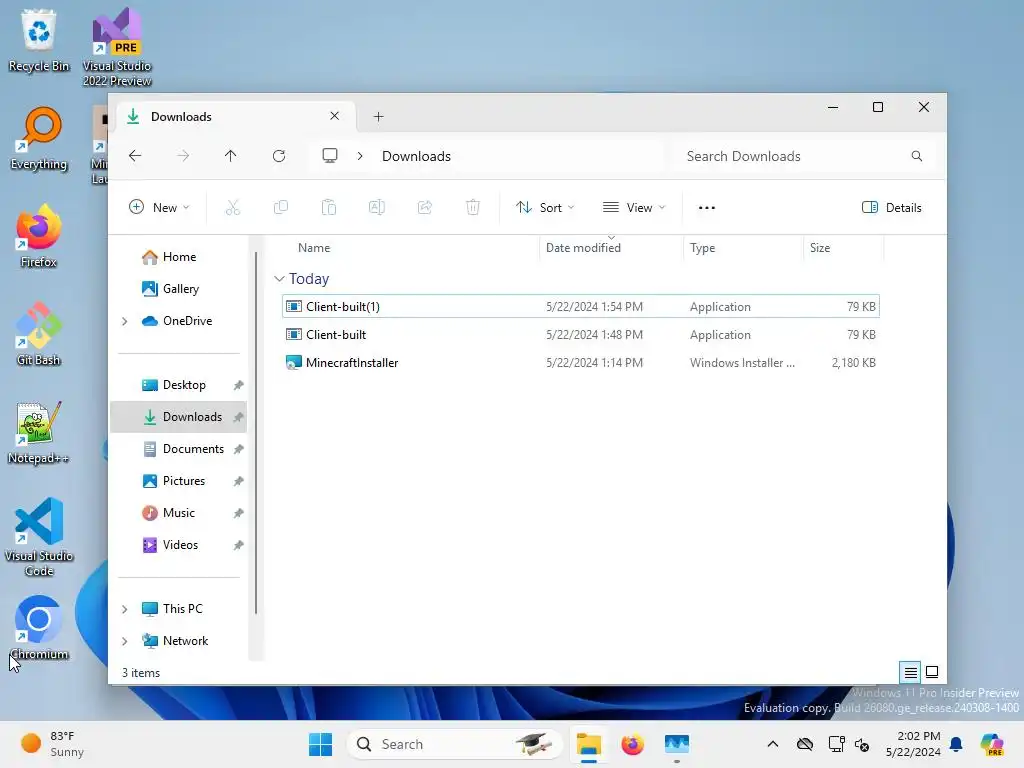Expand This PC tree node
Image resolution: width=1024 pixels, height=768 pixels.
(125, 609)
